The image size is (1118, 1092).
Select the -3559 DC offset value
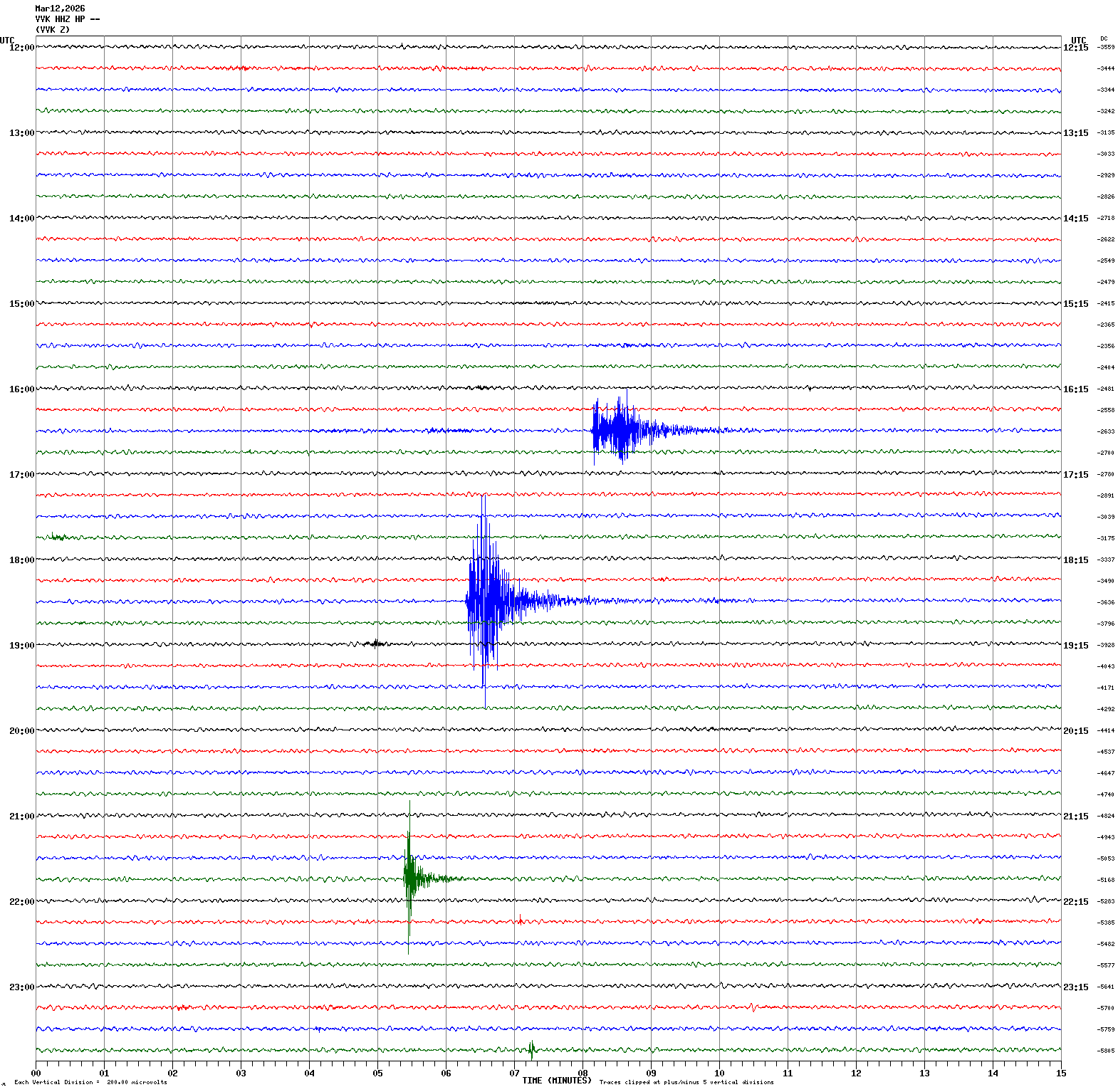[x=1106, y=48]
